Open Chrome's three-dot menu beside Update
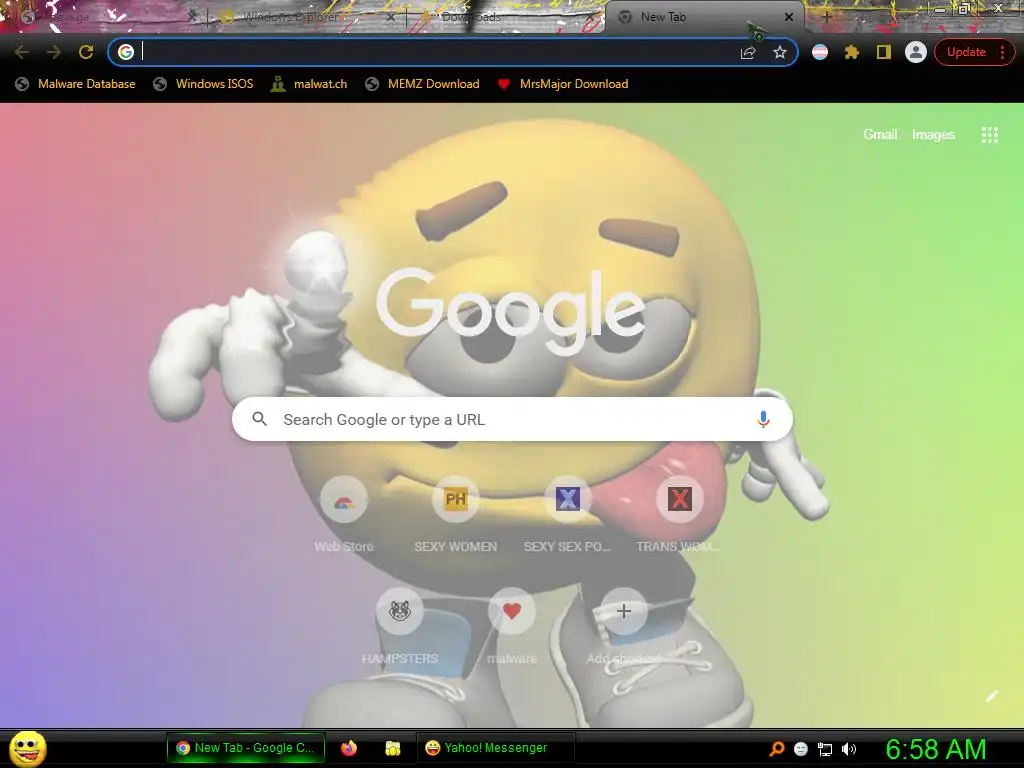1024x768 pixels. 1002,52
